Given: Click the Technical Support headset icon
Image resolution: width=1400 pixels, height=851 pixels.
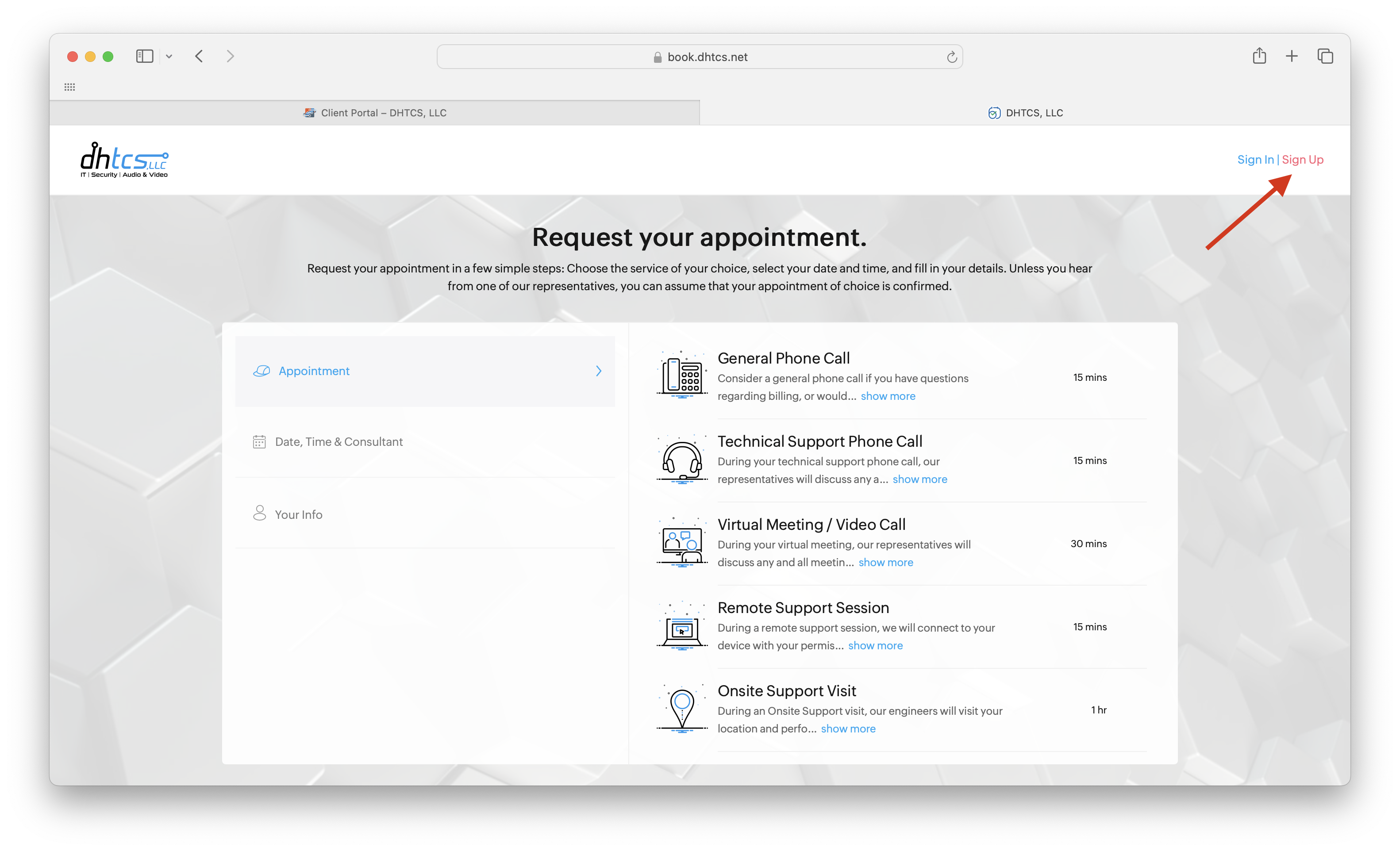Looking at the screenshot, I should point(682,458).
